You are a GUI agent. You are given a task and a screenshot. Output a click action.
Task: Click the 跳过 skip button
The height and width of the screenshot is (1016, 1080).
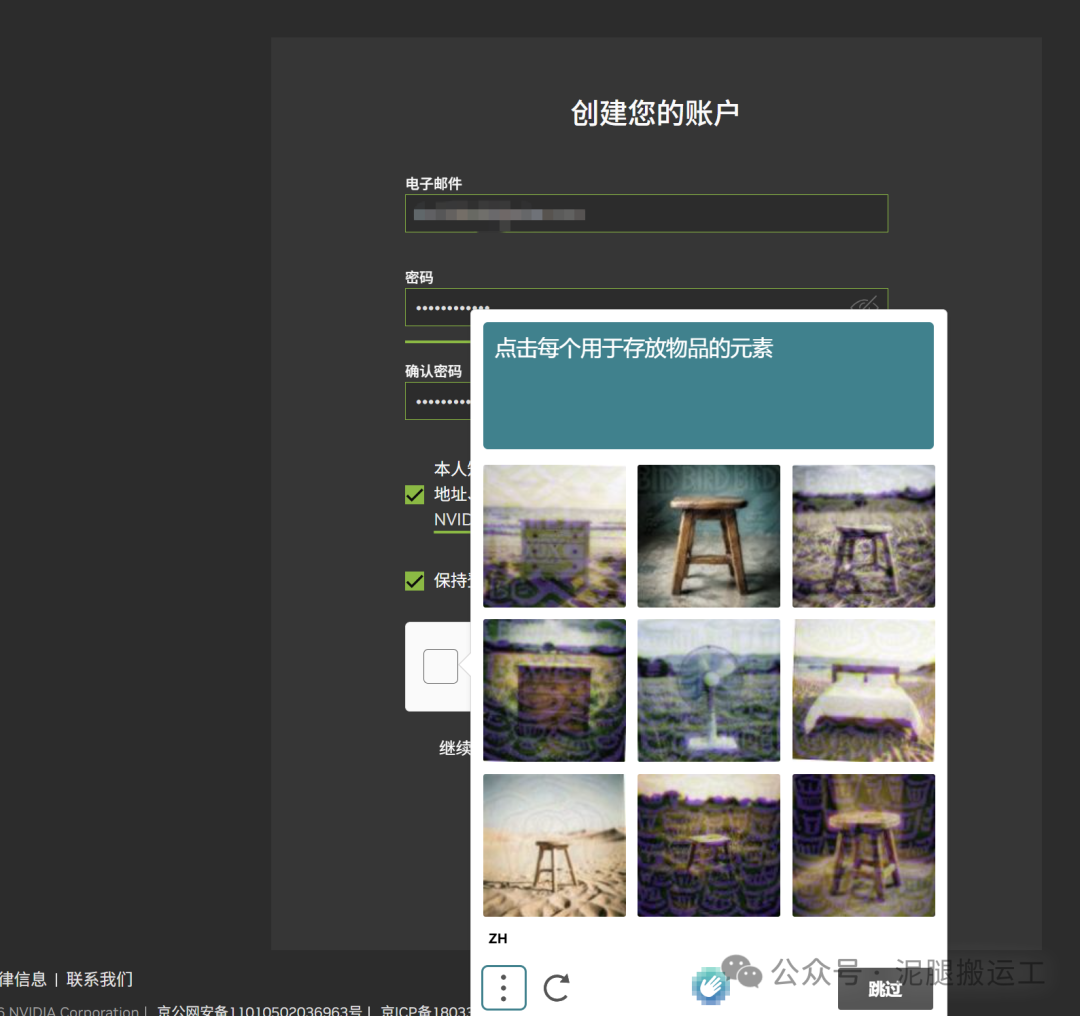point(885,989)
